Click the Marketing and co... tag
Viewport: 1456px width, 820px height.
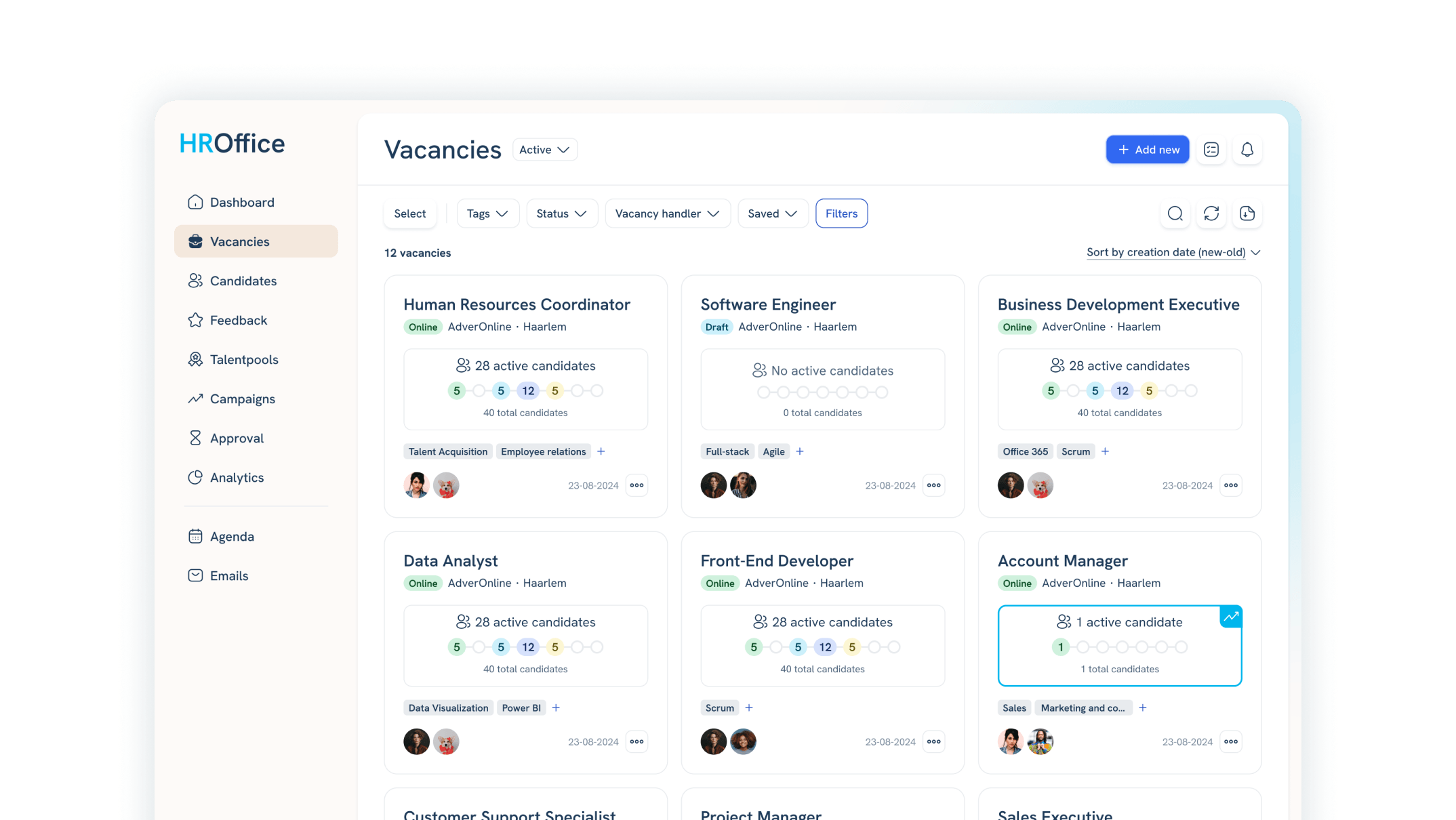click(1083, 708)
